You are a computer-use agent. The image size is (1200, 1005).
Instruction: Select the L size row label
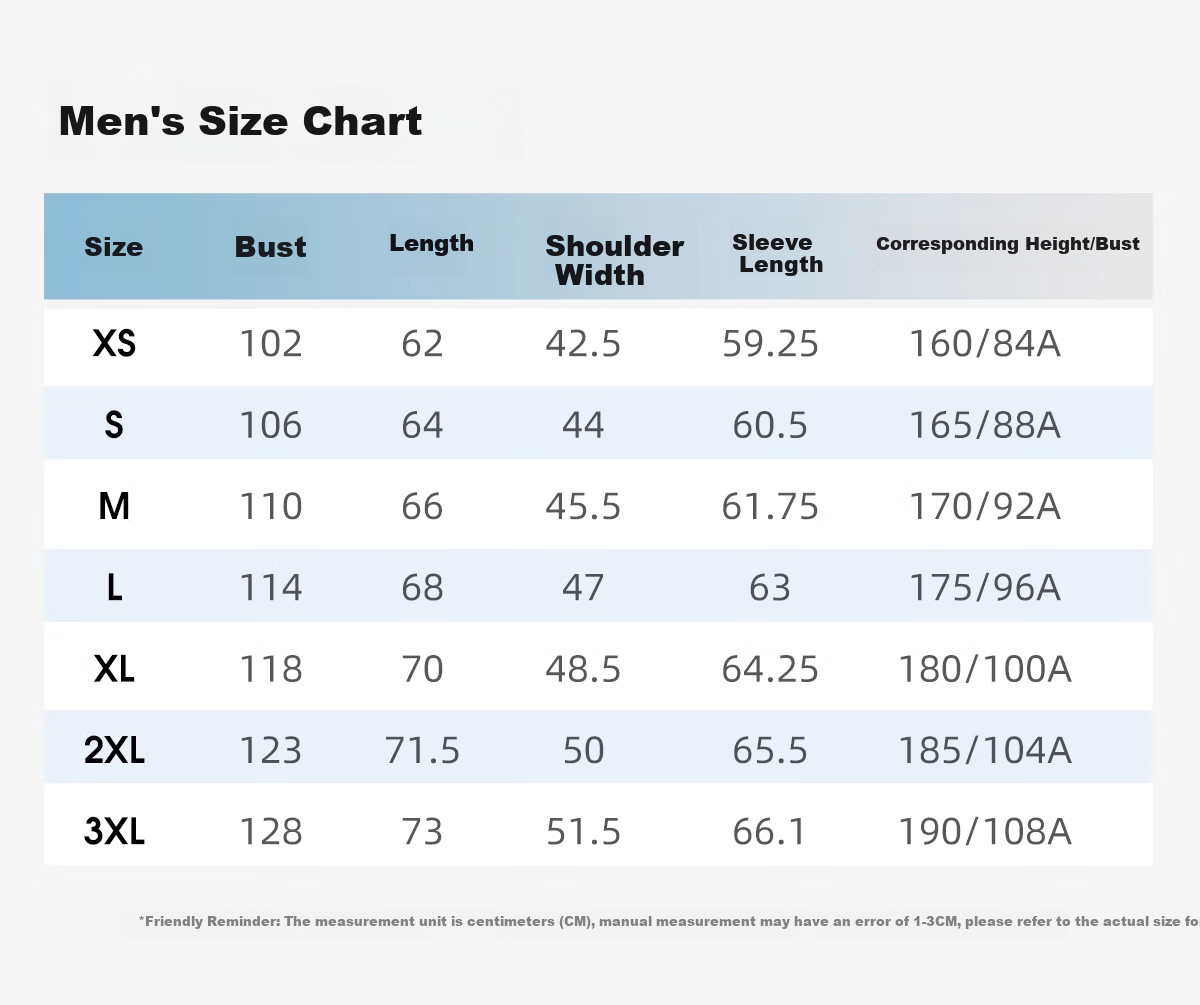pos(114,588)
